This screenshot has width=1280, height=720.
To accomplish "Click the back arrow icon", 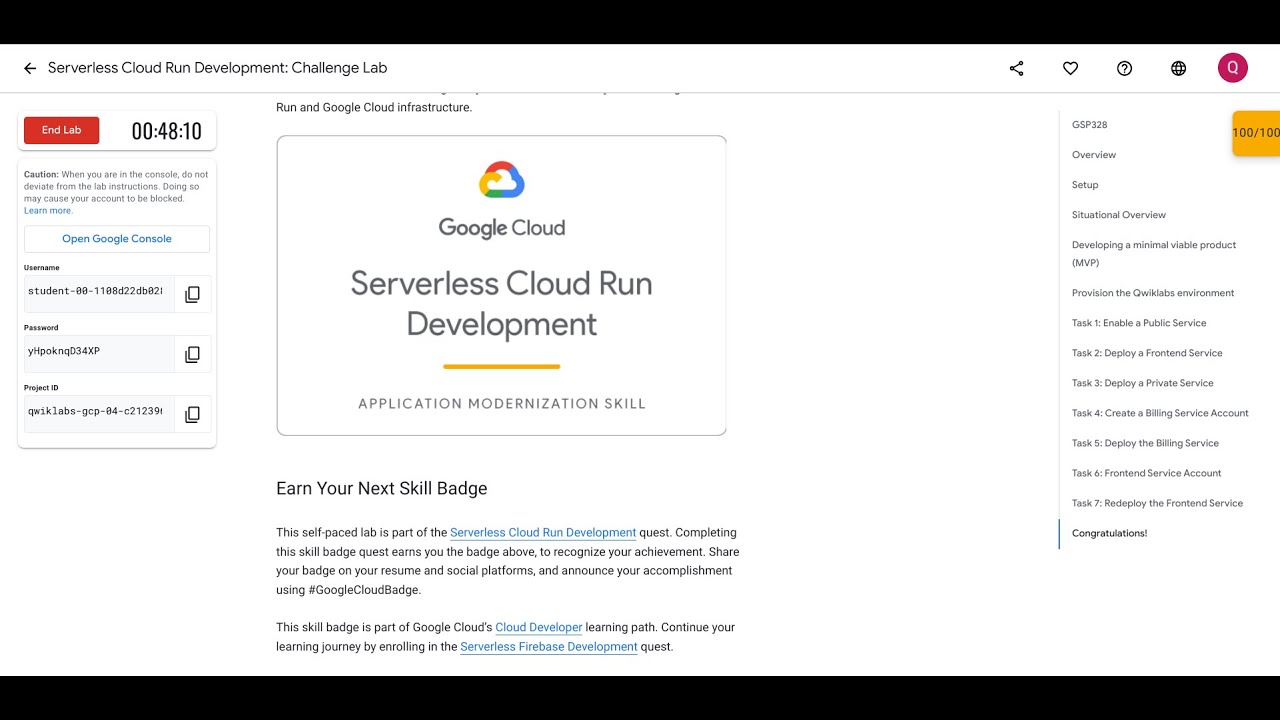I will pos(30,68).
